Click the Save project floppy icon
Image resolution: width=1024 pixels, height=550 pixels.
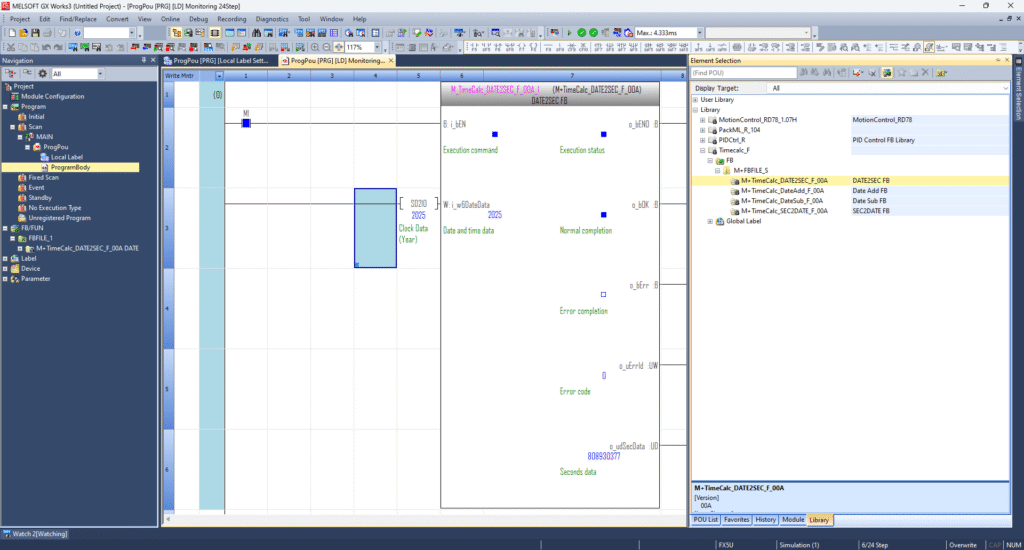[35, 33]
